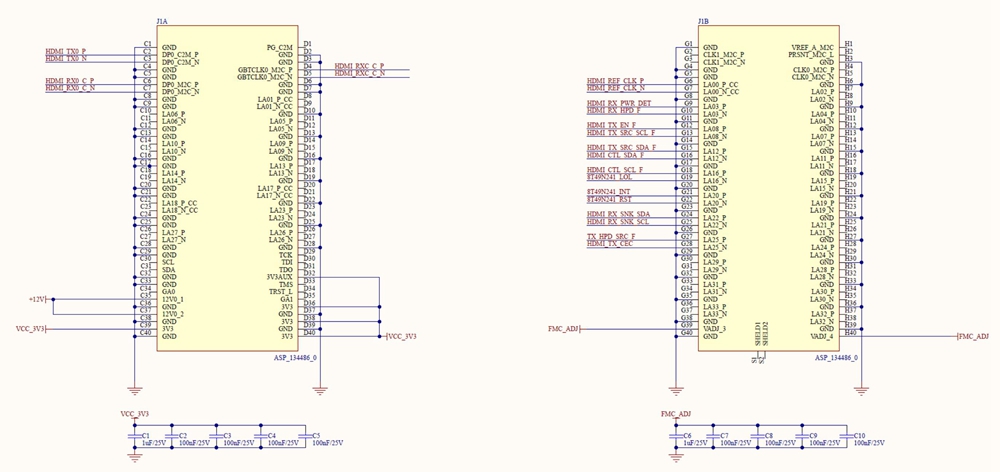
Task: Select capacitor C10 symbol
Action: click(x=847, y=436)
